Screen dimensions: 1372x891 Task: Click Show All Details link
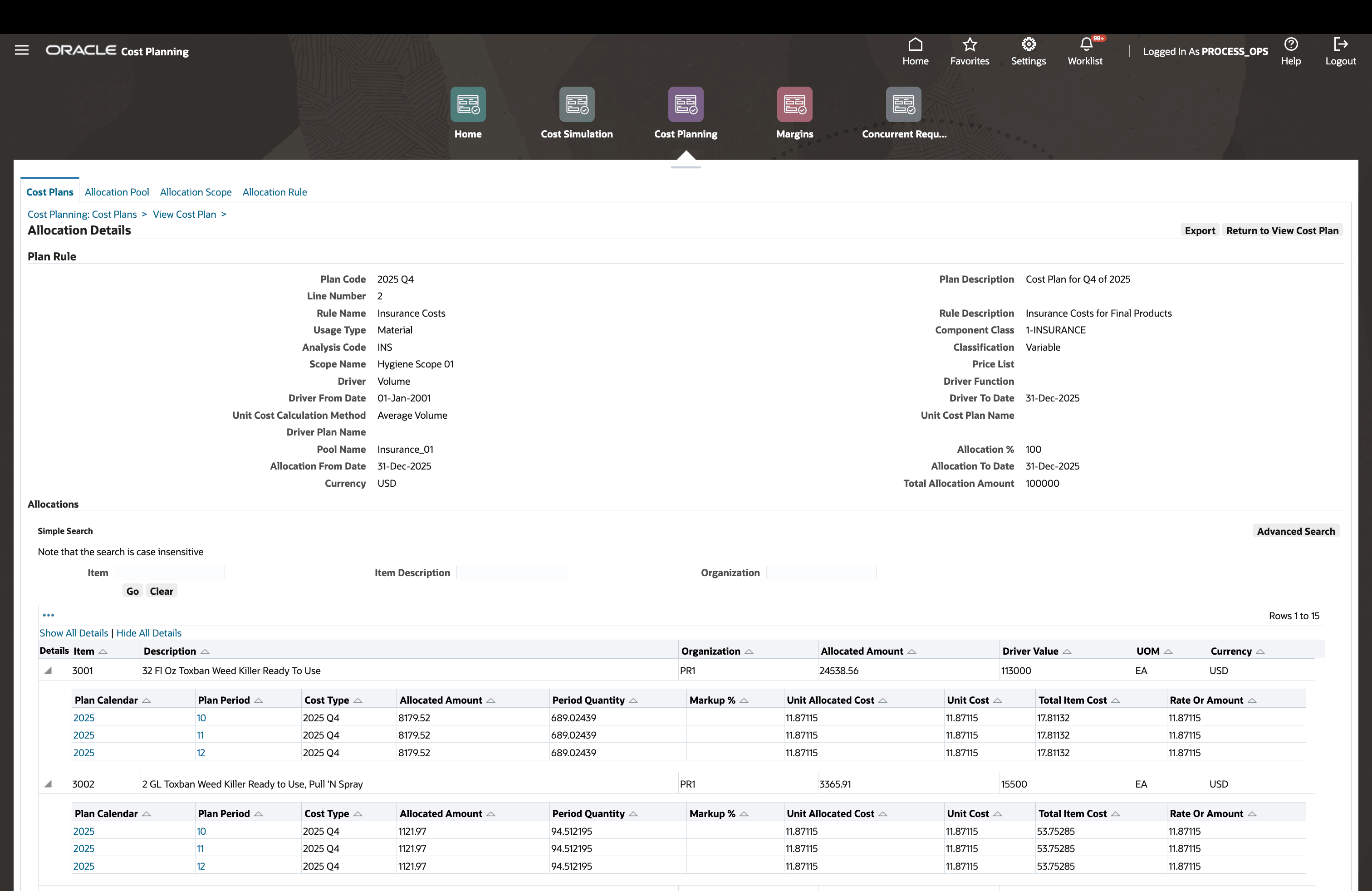coord(74,633)
